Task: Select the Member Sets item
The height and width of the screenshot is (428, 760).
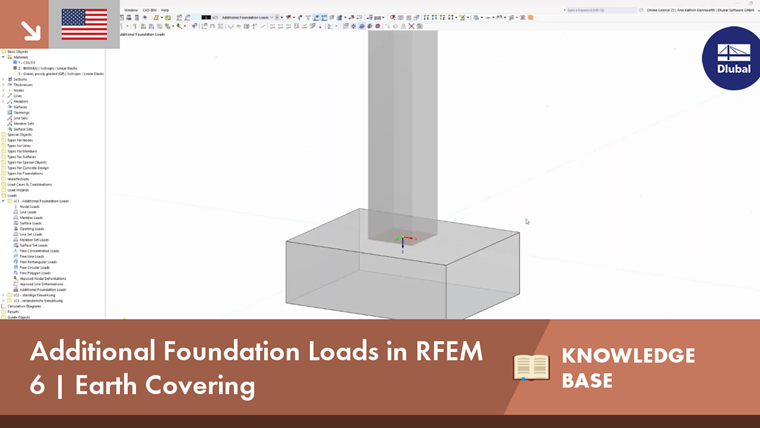Action: 23,124
